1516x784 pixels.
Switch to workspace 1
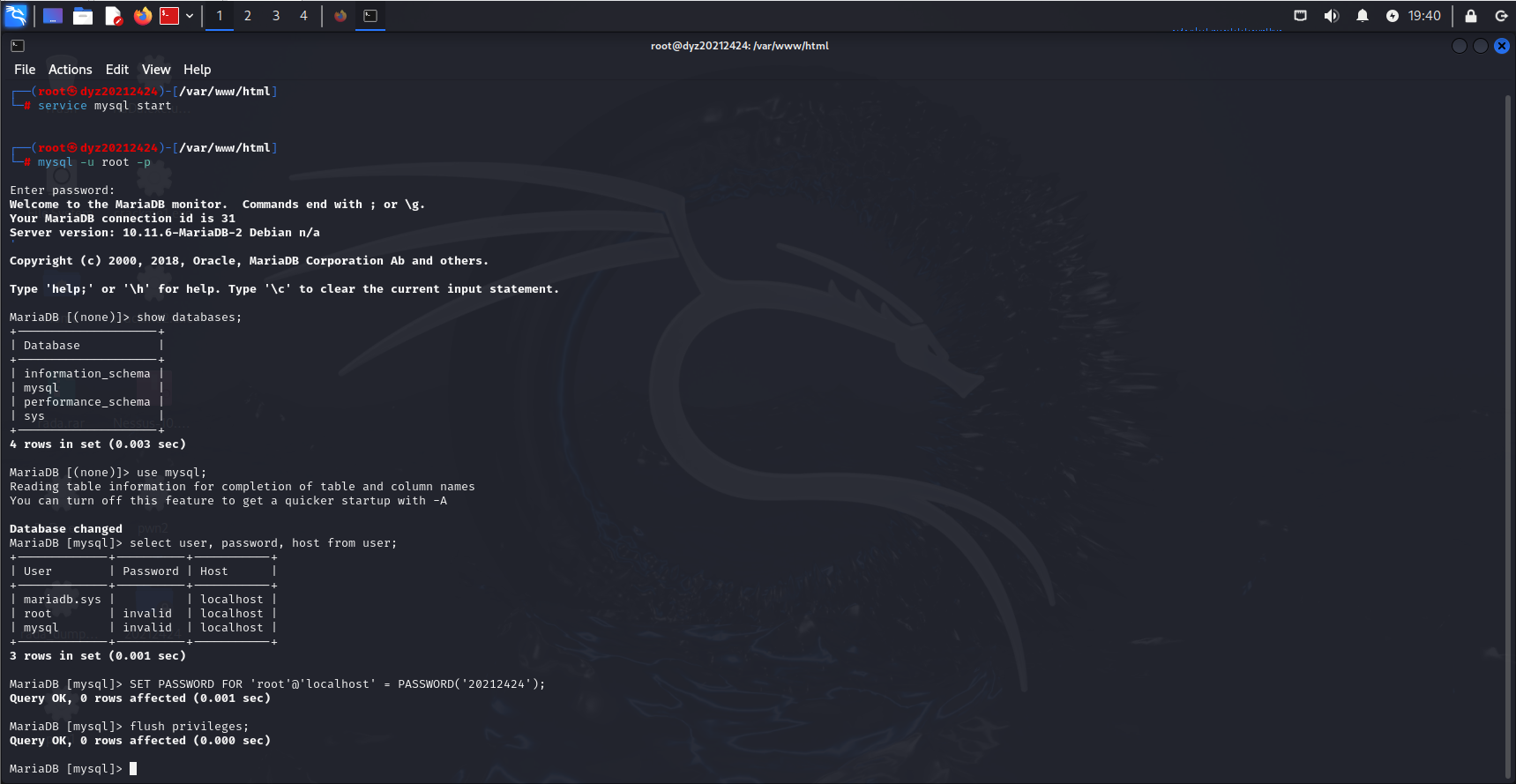(220, 16)
